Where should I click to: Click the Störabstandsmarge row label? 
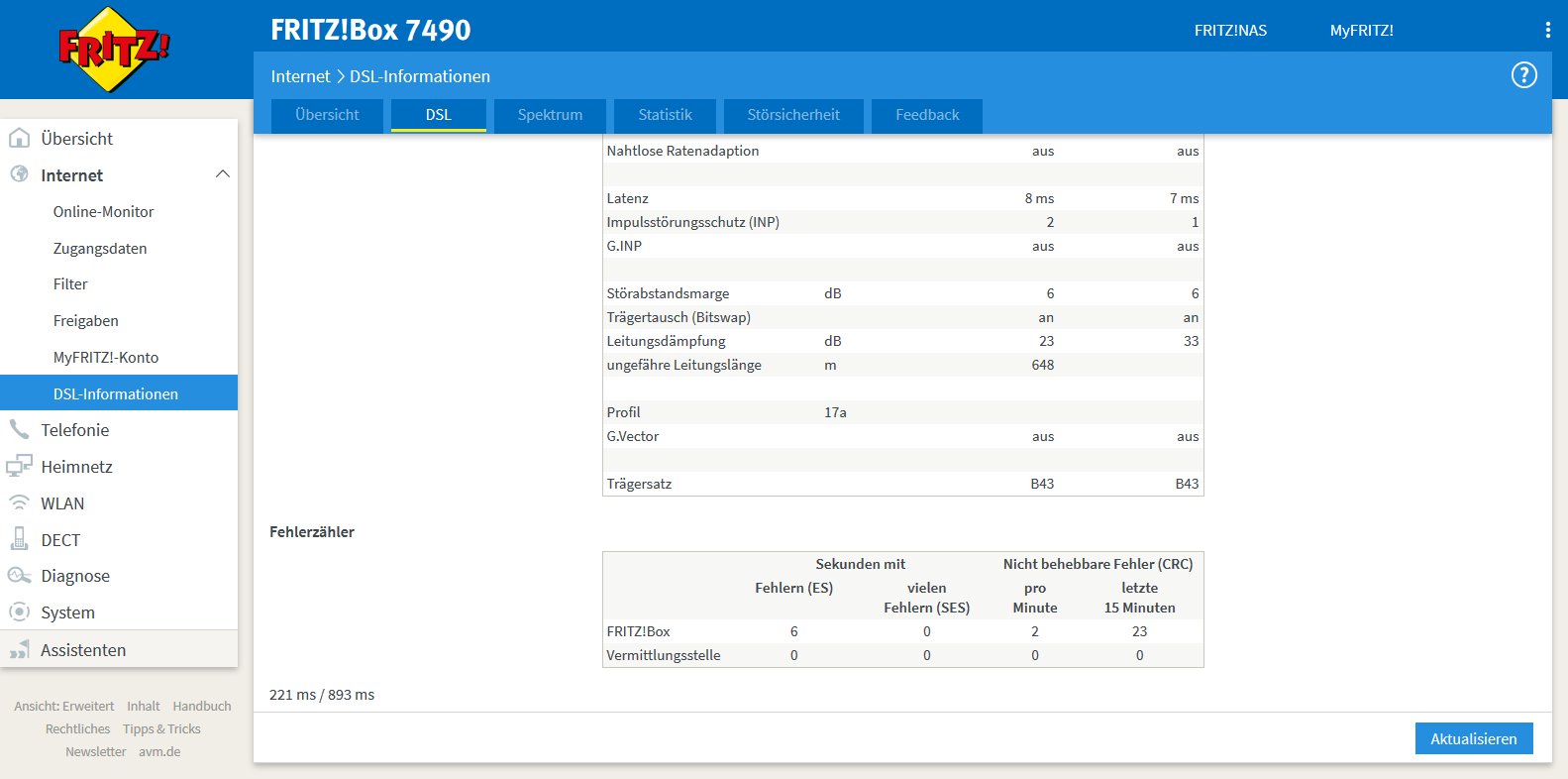(x=668, y=293)
